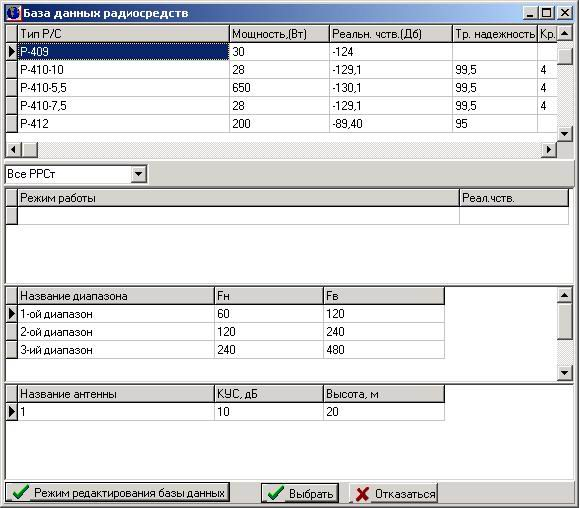
Task: Open the Все РРСт dropdown list
Action: (x=138, y=174)
